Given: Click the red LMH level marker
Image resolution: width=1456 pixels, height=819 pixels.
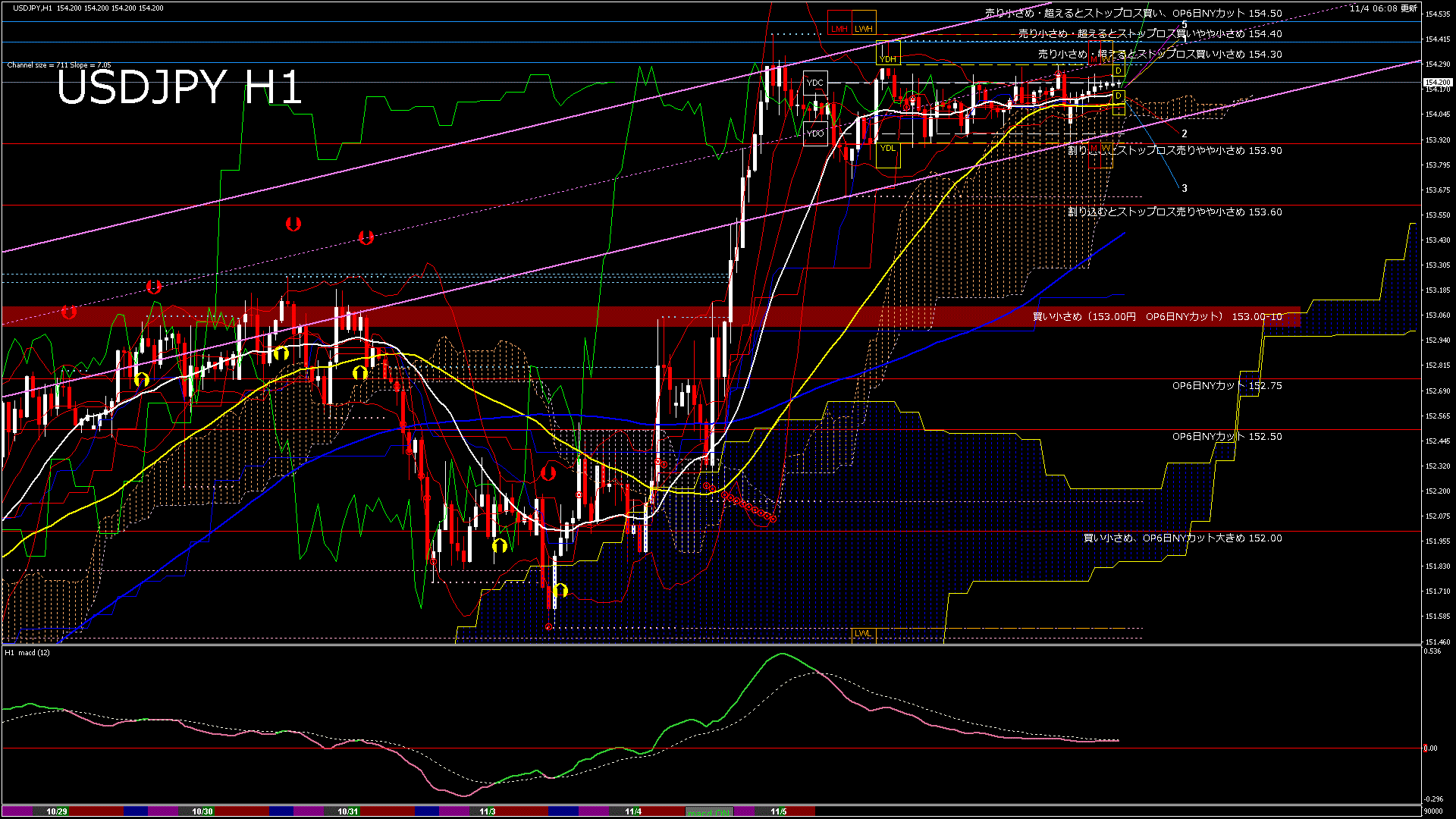Looking at the screenshot, I should coord(839,29).
